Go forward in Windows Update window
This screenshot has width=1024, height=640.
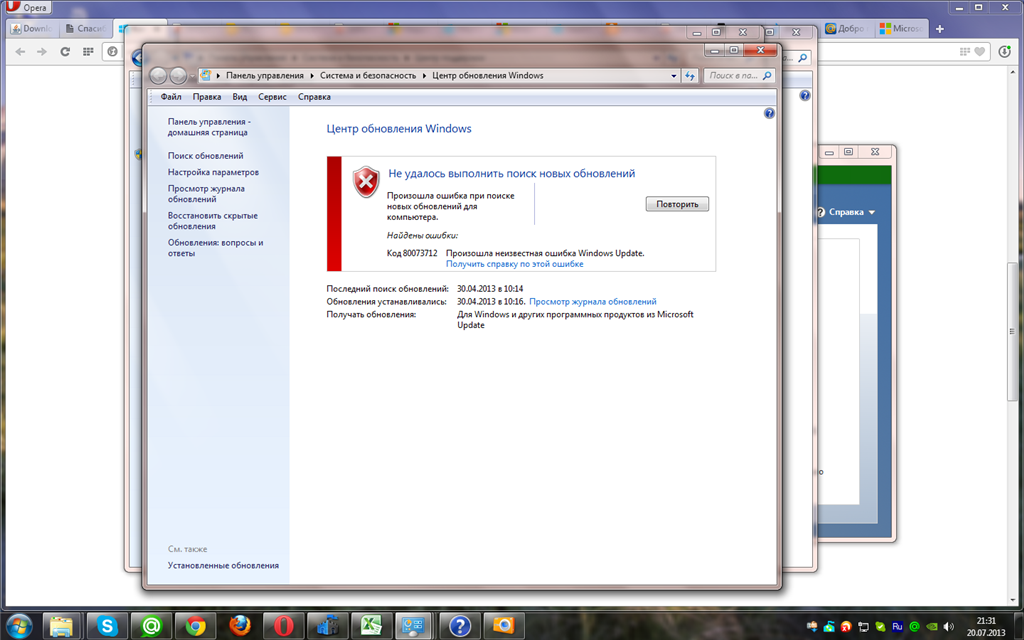pyautogui.click(x=178, y=76)
